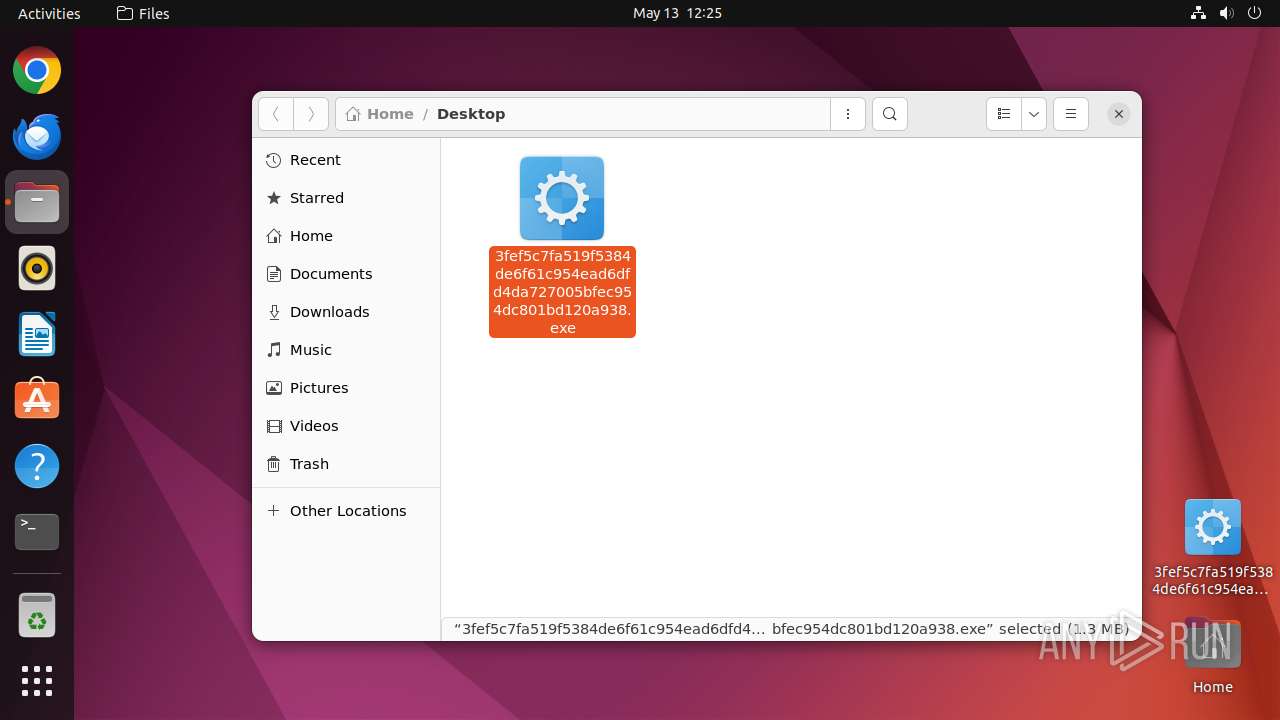1280x720 pixels.
Task: Launch Rhythmbox music player from dock
Action: point(37,269)
